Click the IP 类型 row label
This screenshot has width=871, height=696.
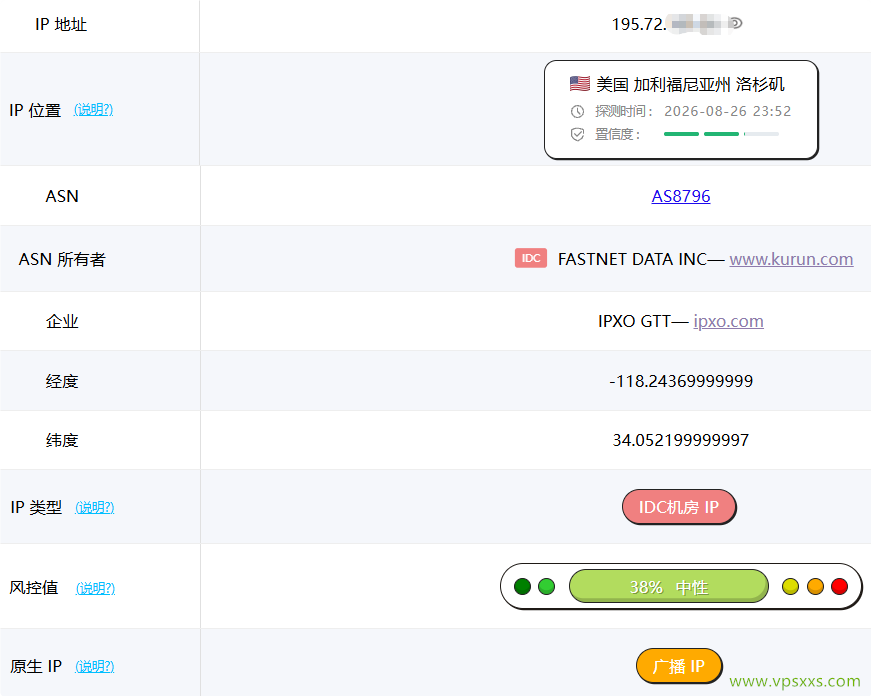(x=36, y=507)
